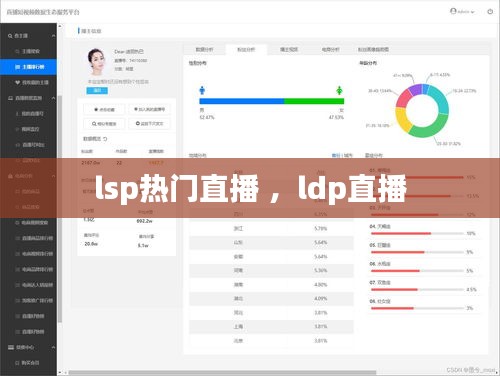Click the blue male portion of gender bar
500x376 pixels.
coord(242,101)
